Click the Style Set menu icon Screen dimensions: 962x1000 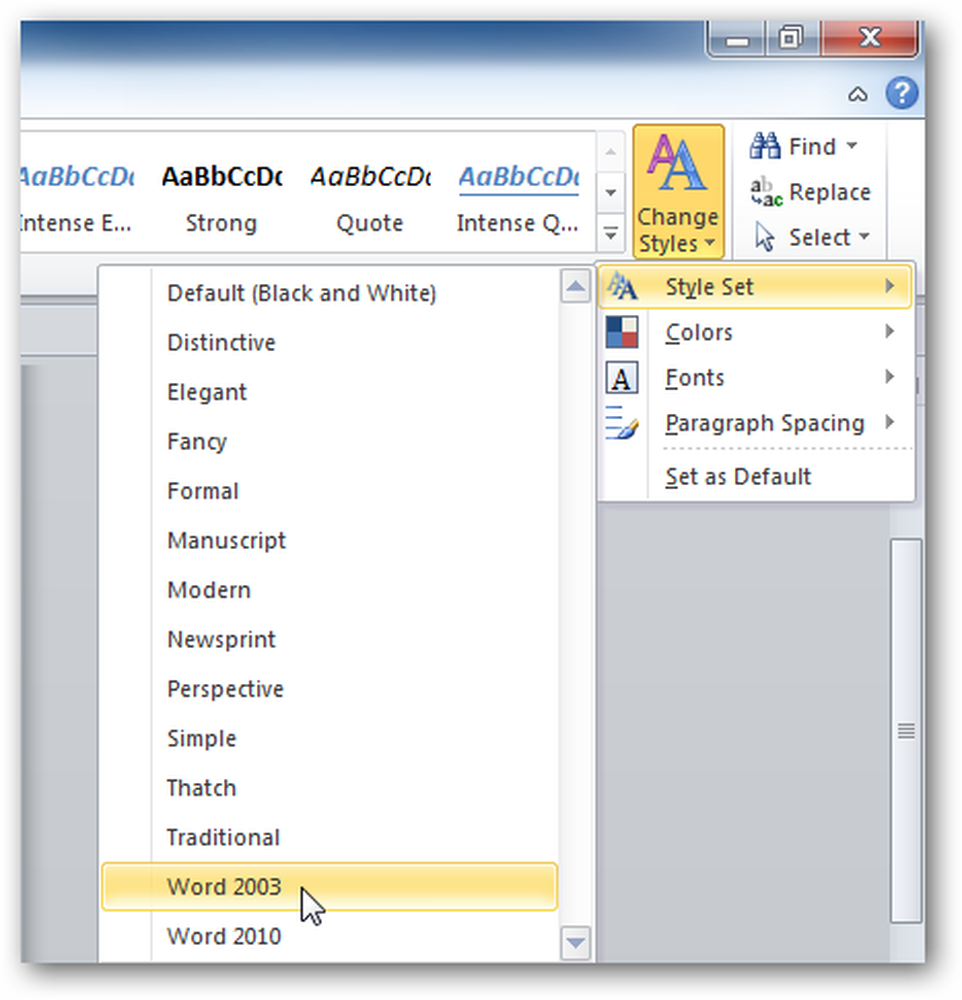click(622, 286)
